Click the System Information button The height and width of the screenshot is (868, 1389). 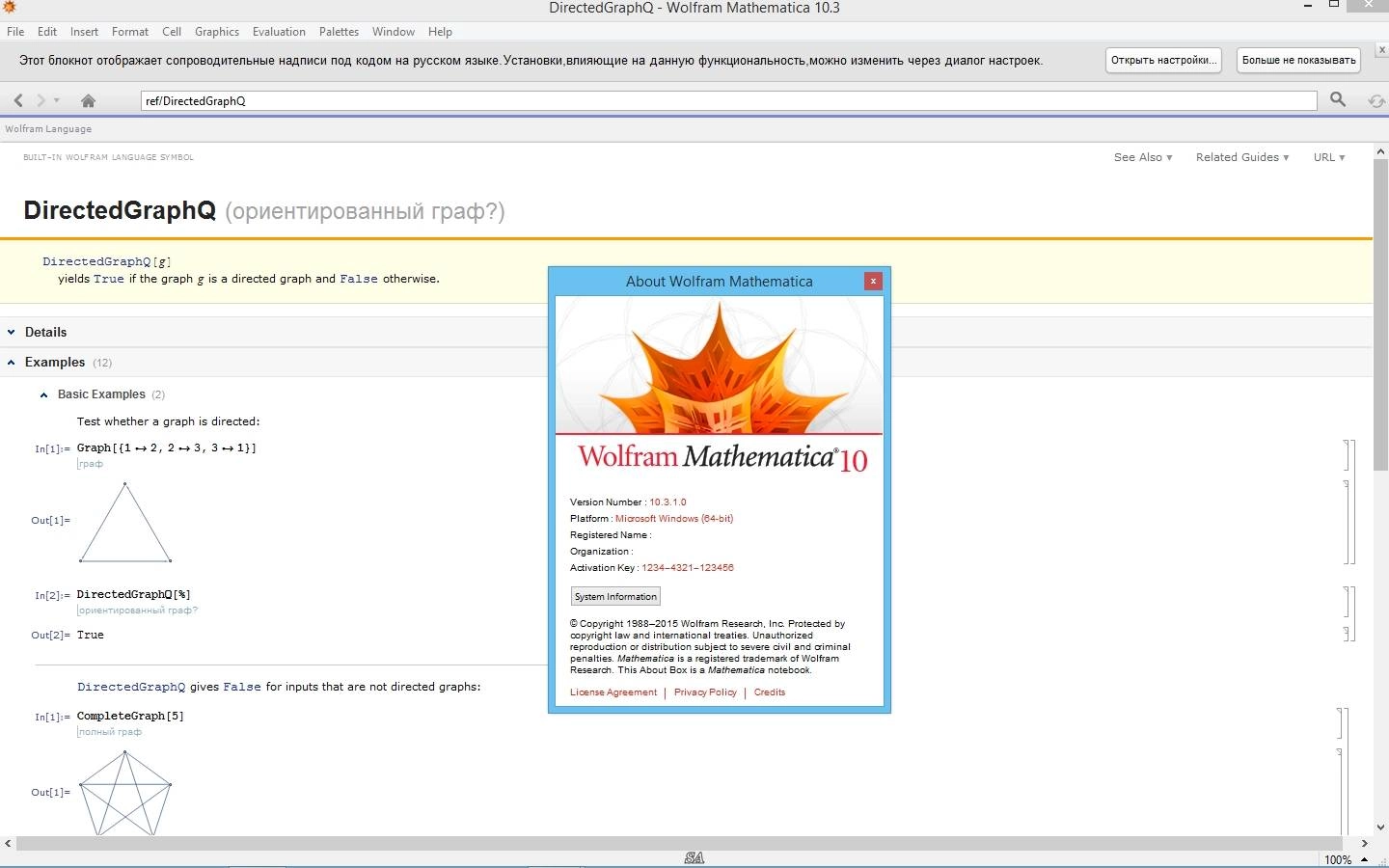tap(615, 596)
